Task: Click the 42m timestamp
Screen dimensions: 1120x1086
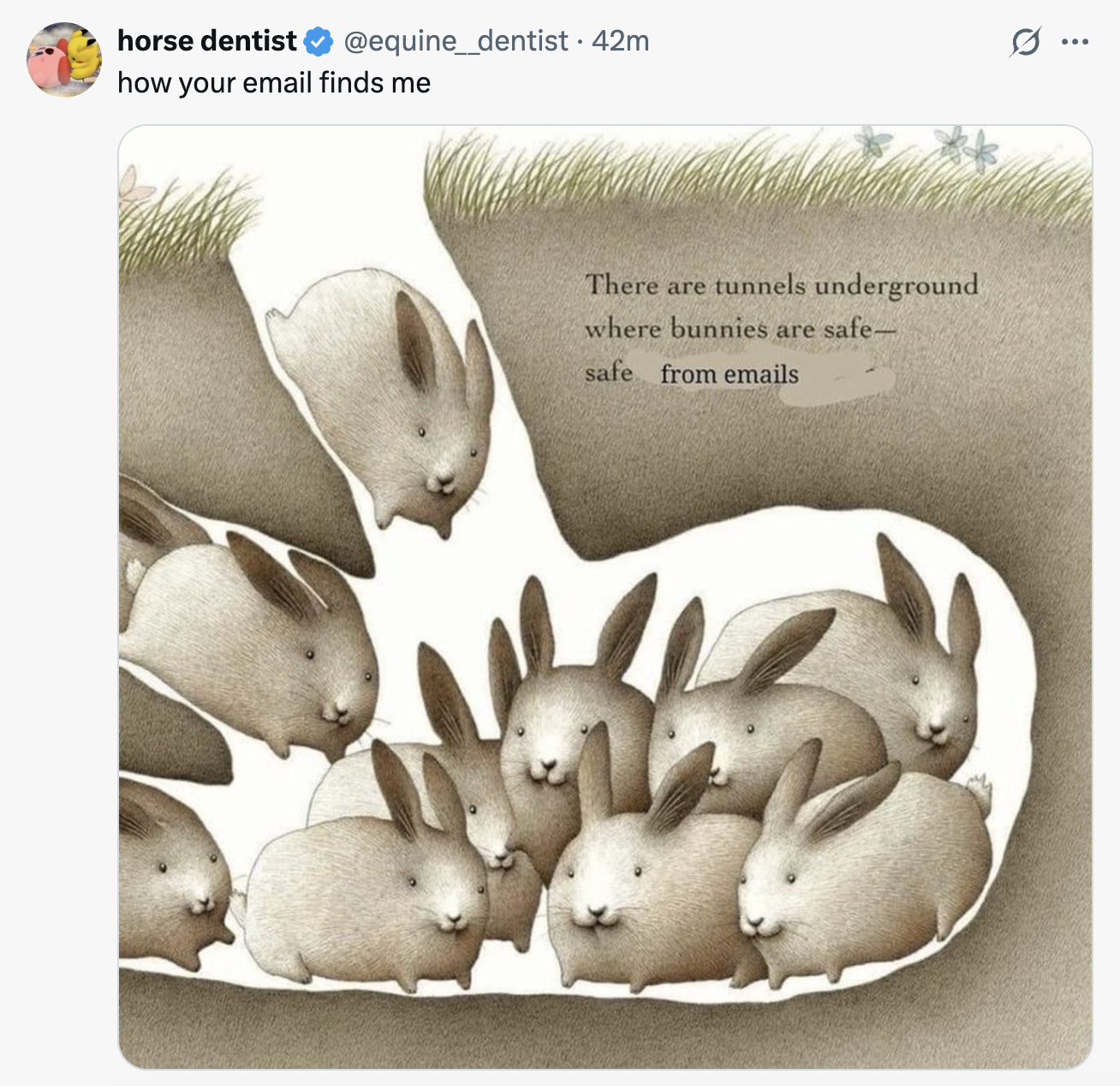Action: coord(621,40)
